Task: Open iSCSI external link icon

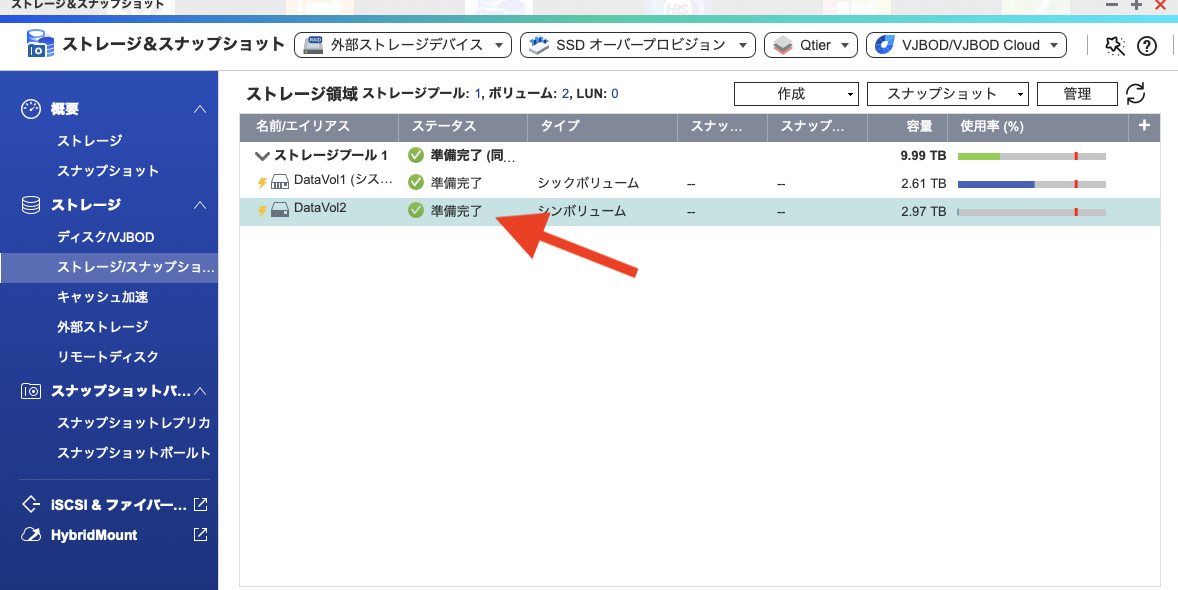Action: [x=201, y=504]
